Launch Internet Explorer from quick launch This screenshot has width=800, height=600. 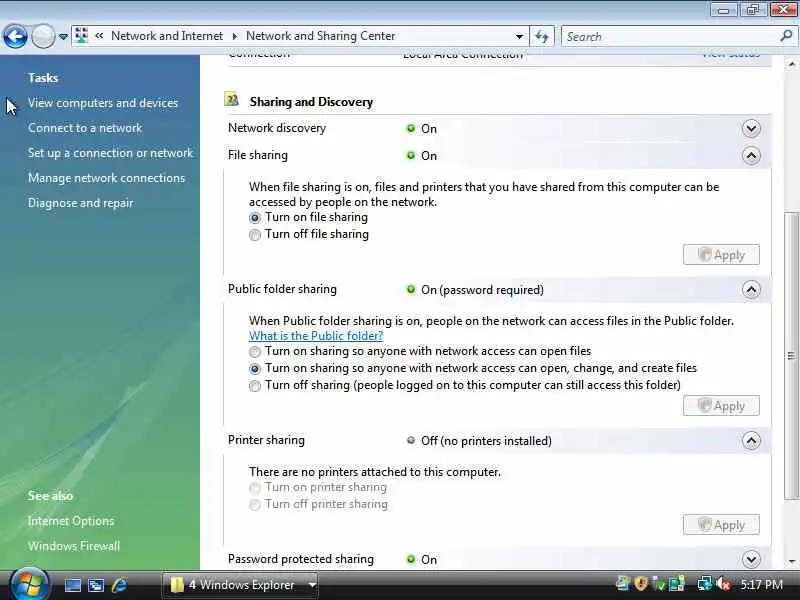[x=119, y=585]
